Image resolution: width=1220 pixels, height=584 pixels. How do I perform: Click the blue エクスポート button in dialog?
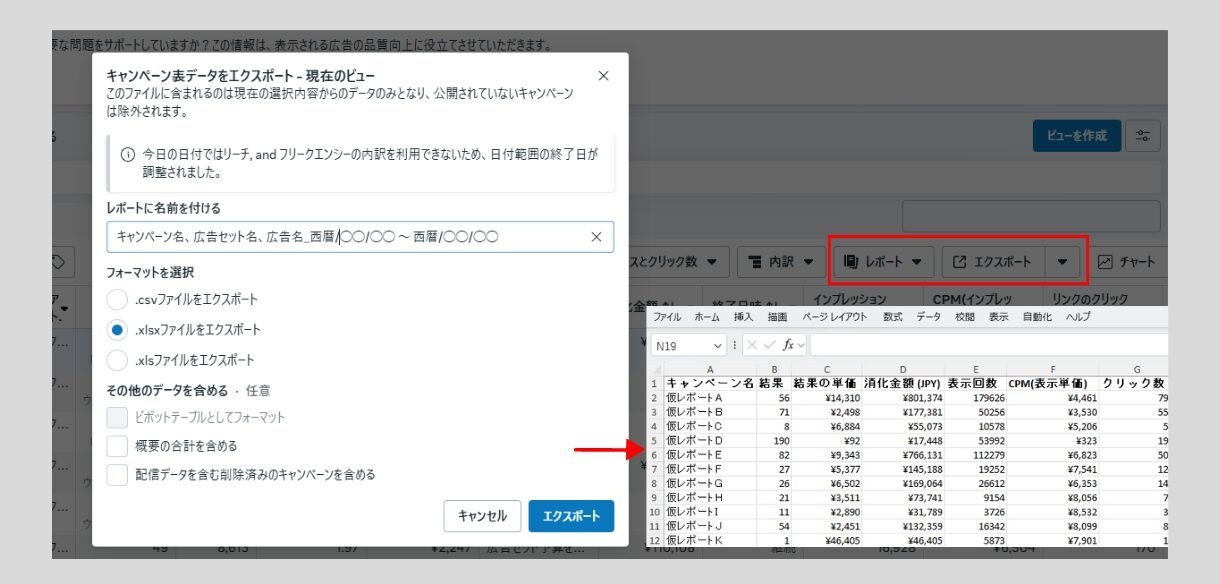[571, 516]
